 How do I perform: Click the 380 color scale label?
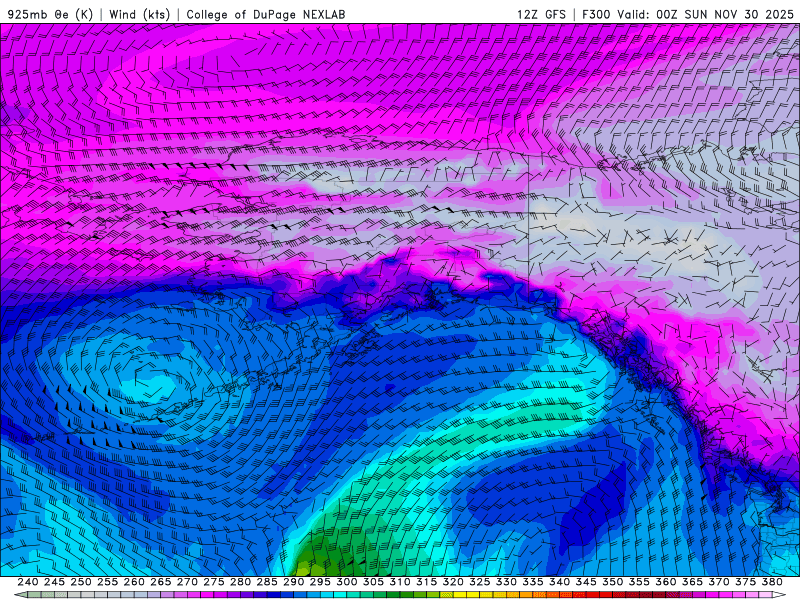pyautogui.click(x=772, y=582)
